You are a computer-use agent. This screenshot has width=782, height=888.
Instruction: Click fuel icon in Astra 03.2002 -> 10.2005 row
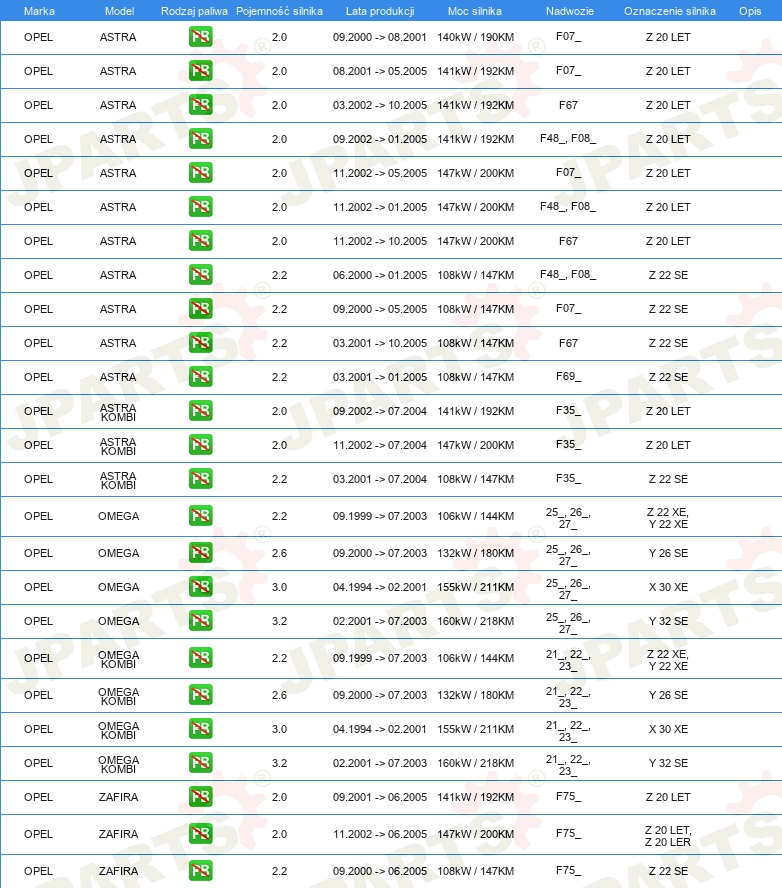point(200,105)
